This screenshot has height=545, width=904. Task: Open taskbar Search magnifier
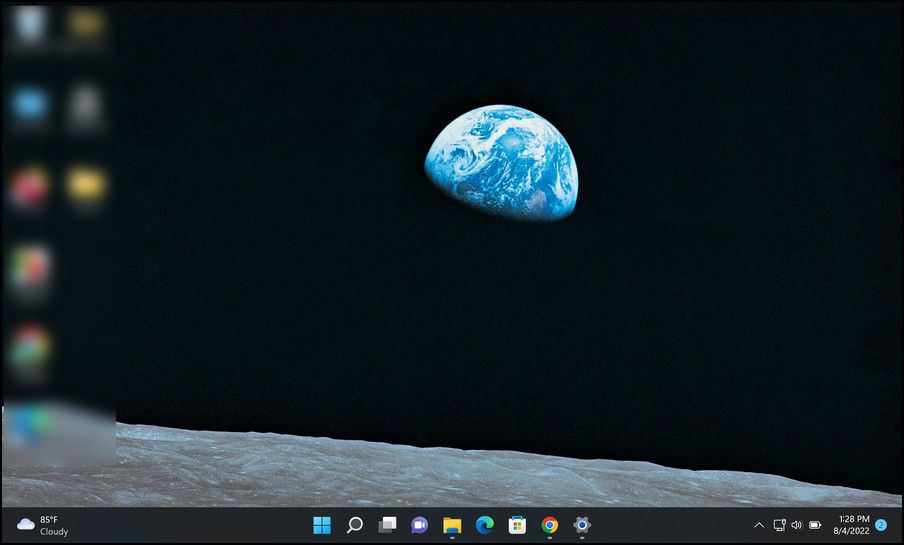coord(355,525)
